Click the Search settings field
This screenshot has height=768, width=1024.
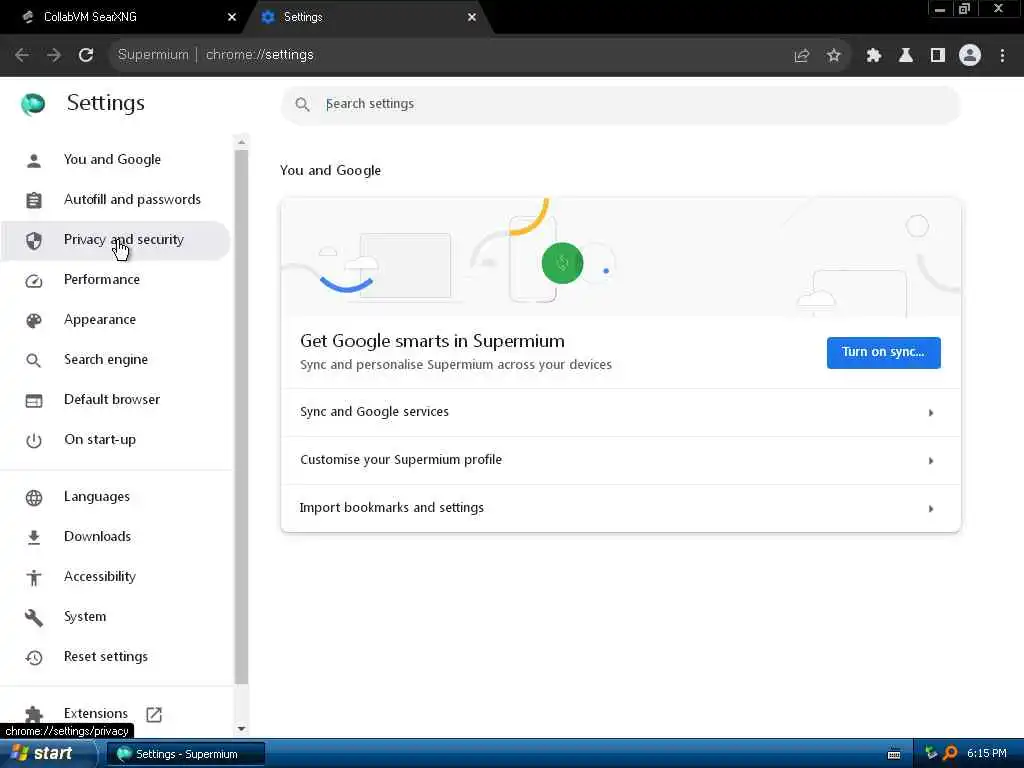(x=620, y=104)
